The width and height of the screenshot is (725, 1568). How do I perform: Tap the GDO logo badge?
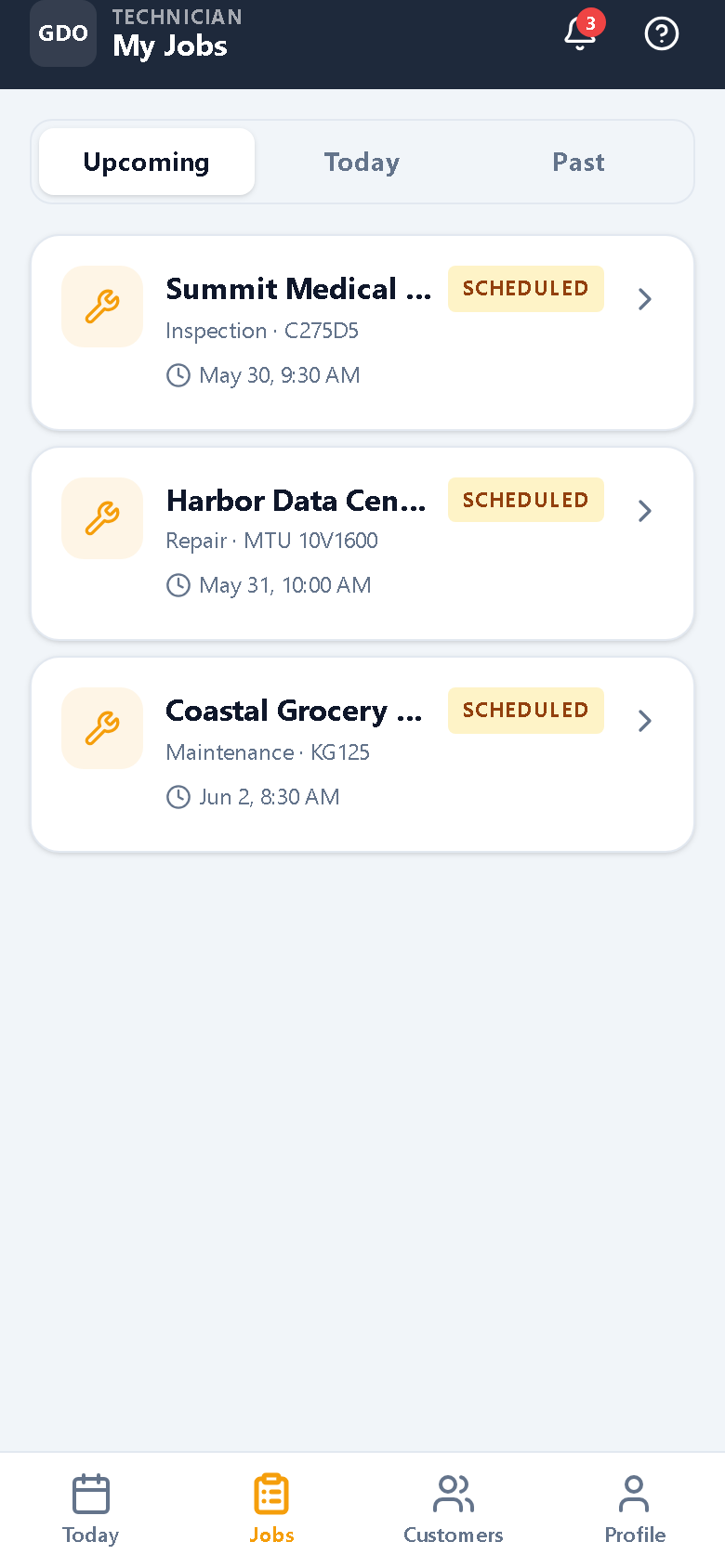point(63,33)
